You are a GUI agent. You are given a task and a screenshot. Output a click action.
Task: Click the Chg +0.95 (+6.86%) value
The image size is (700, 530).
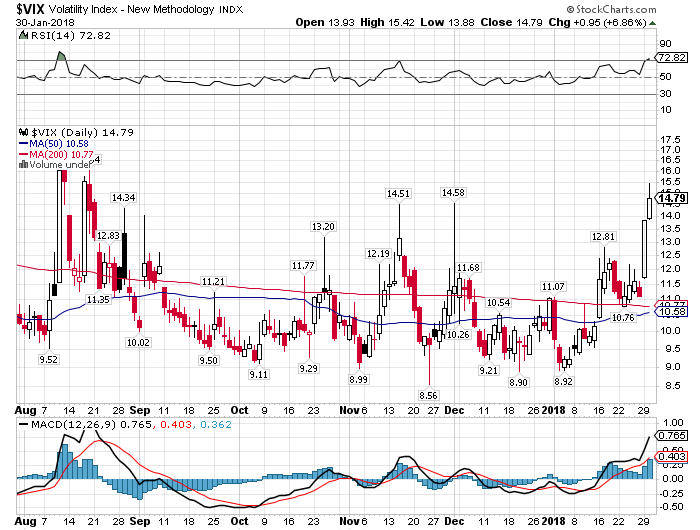pos(597,22)
